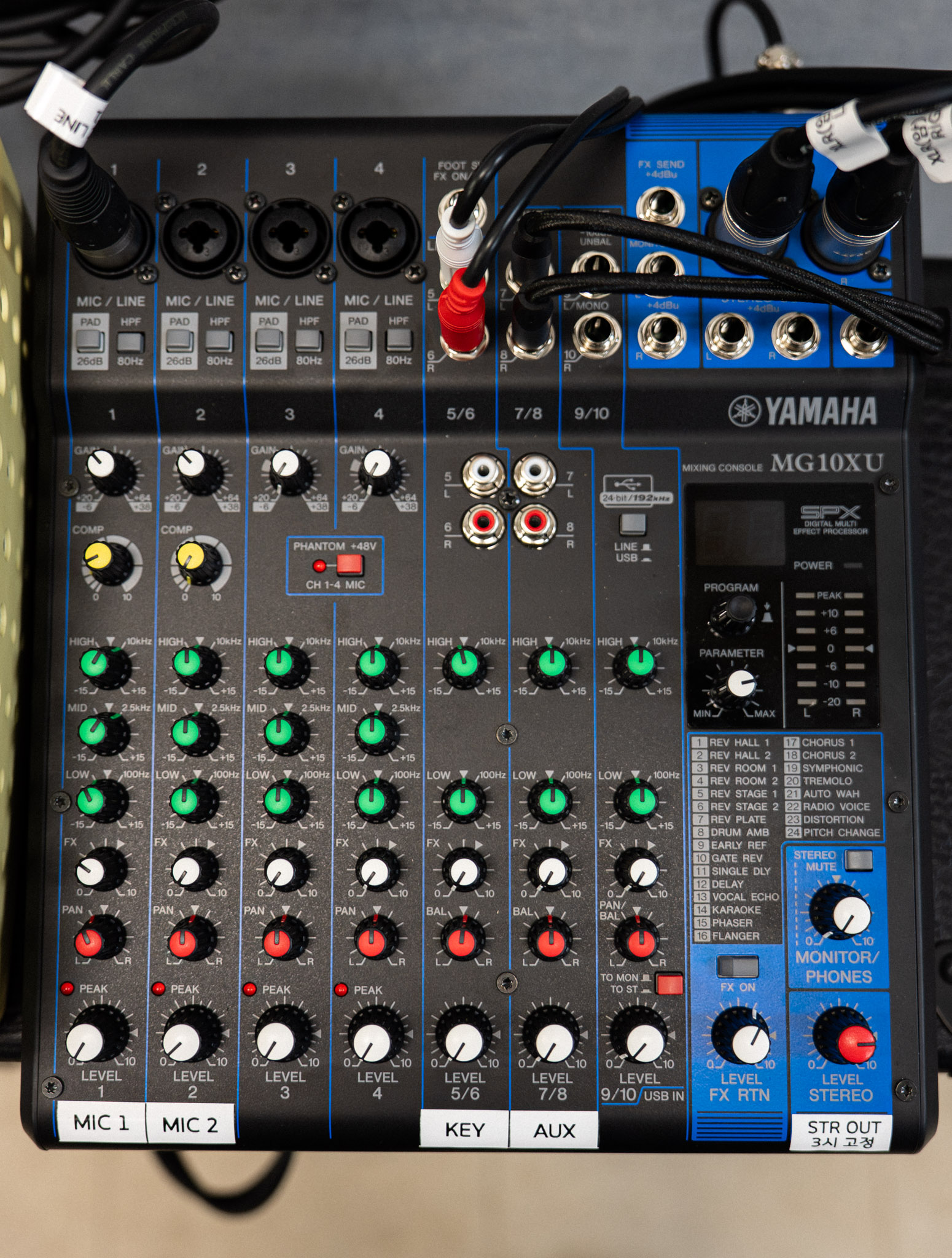Toggle the FX ON button
This screenshot has width=952, height=1258.
738,967
